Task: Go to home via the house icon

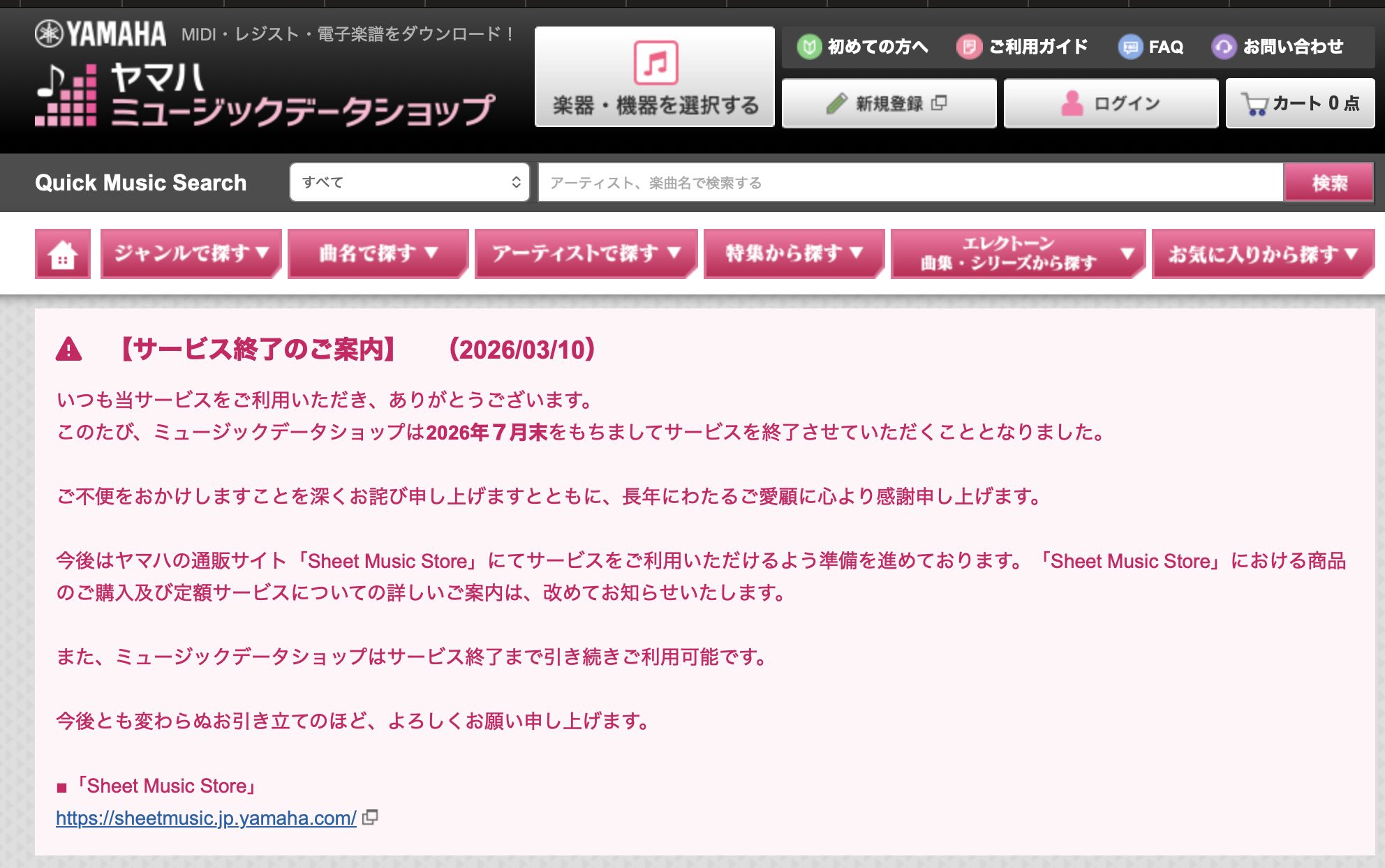Action: tap(63, 254)
